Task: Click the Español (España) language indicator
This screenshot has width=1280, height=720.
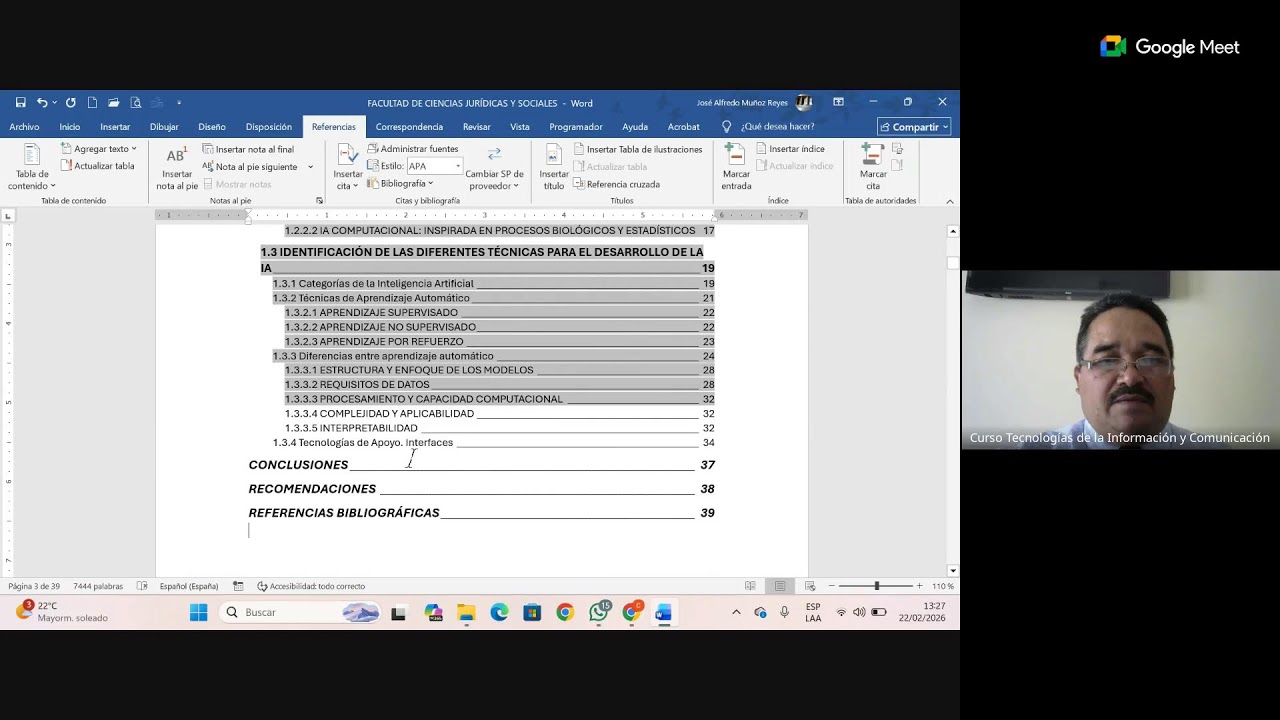Action: (189, 586)
